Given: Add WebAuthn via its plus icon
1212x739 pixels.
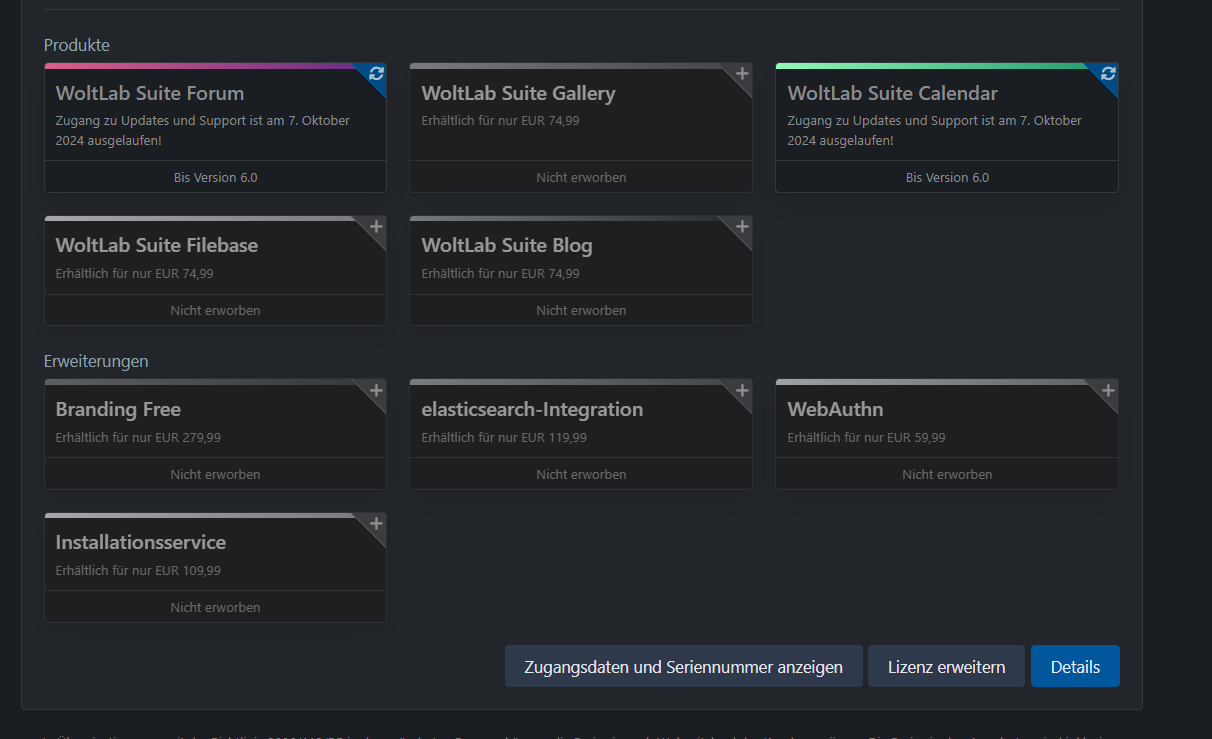Looking at the screenshot, I should point(1108,390).
